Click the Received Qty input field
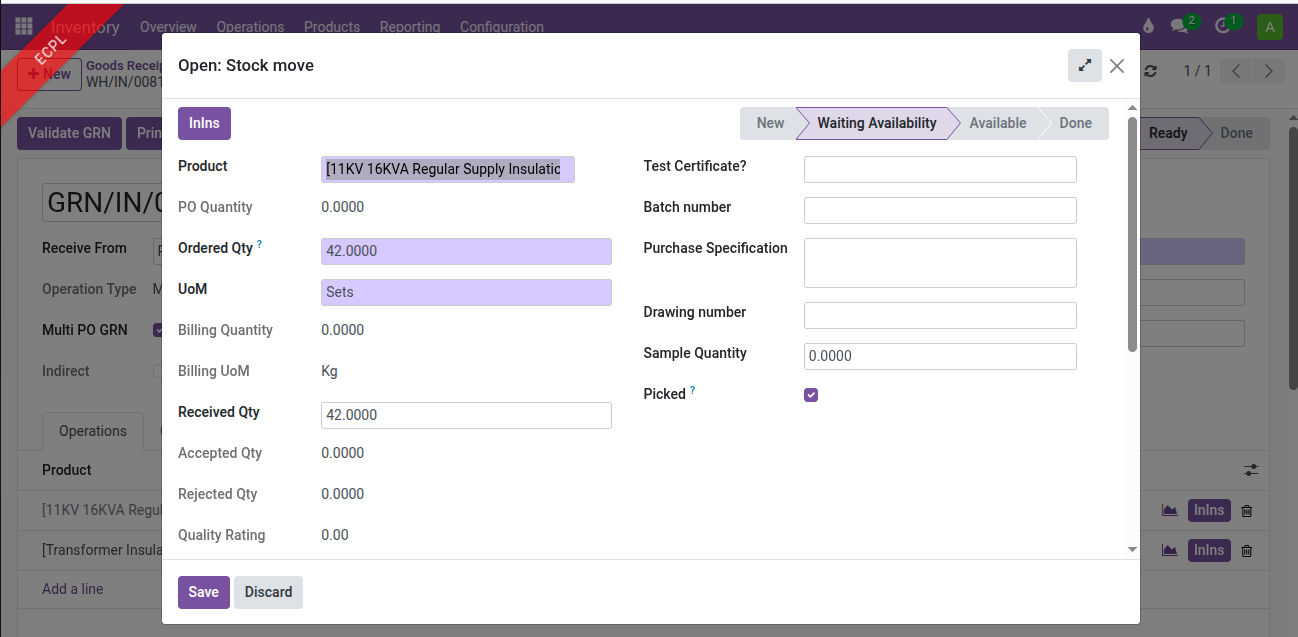This screenshot has height=637, width=1298. 466,415
